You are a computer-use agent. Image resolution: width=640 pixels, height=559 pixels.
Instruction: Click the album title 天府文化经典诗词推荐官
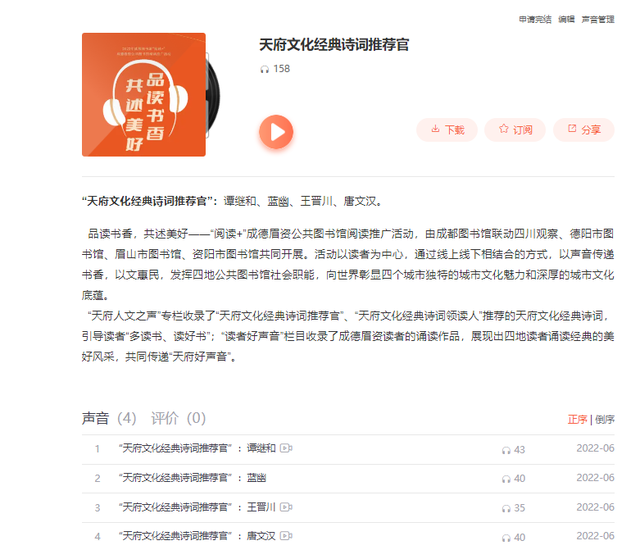coord(334,44)
